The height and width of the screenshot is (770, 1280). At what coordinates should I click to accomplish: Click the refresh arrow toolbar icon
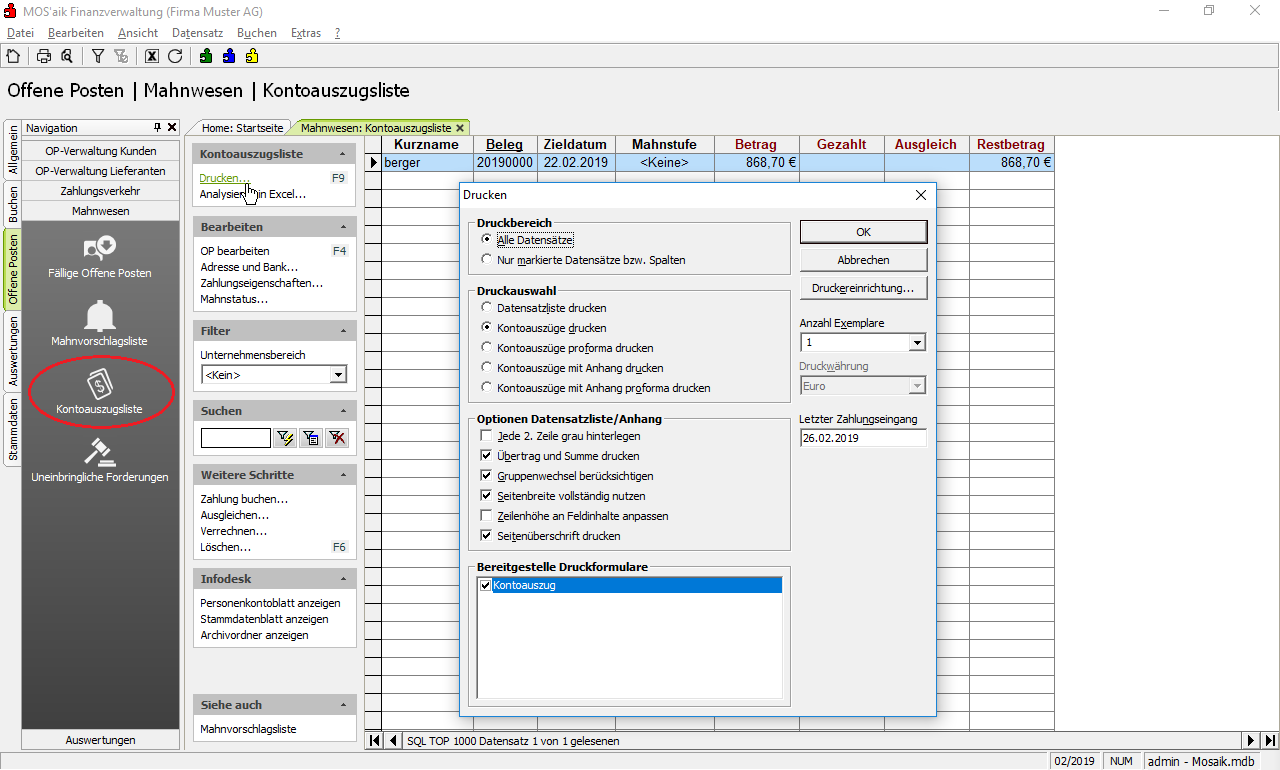coord(175,56)
